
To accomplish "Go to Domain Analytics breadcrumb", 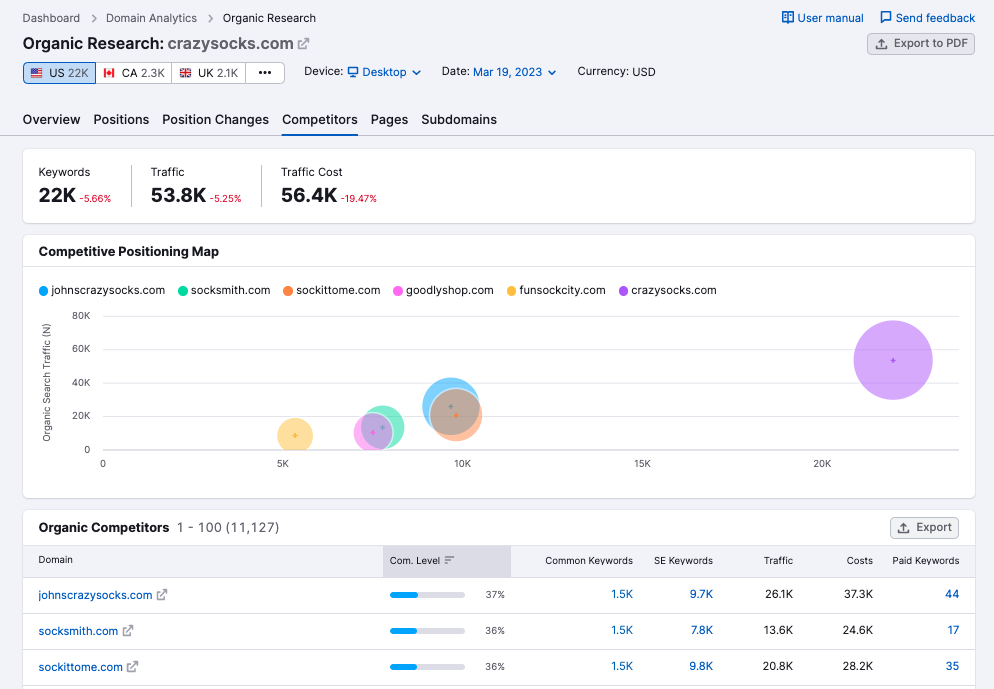I will 152,18.
